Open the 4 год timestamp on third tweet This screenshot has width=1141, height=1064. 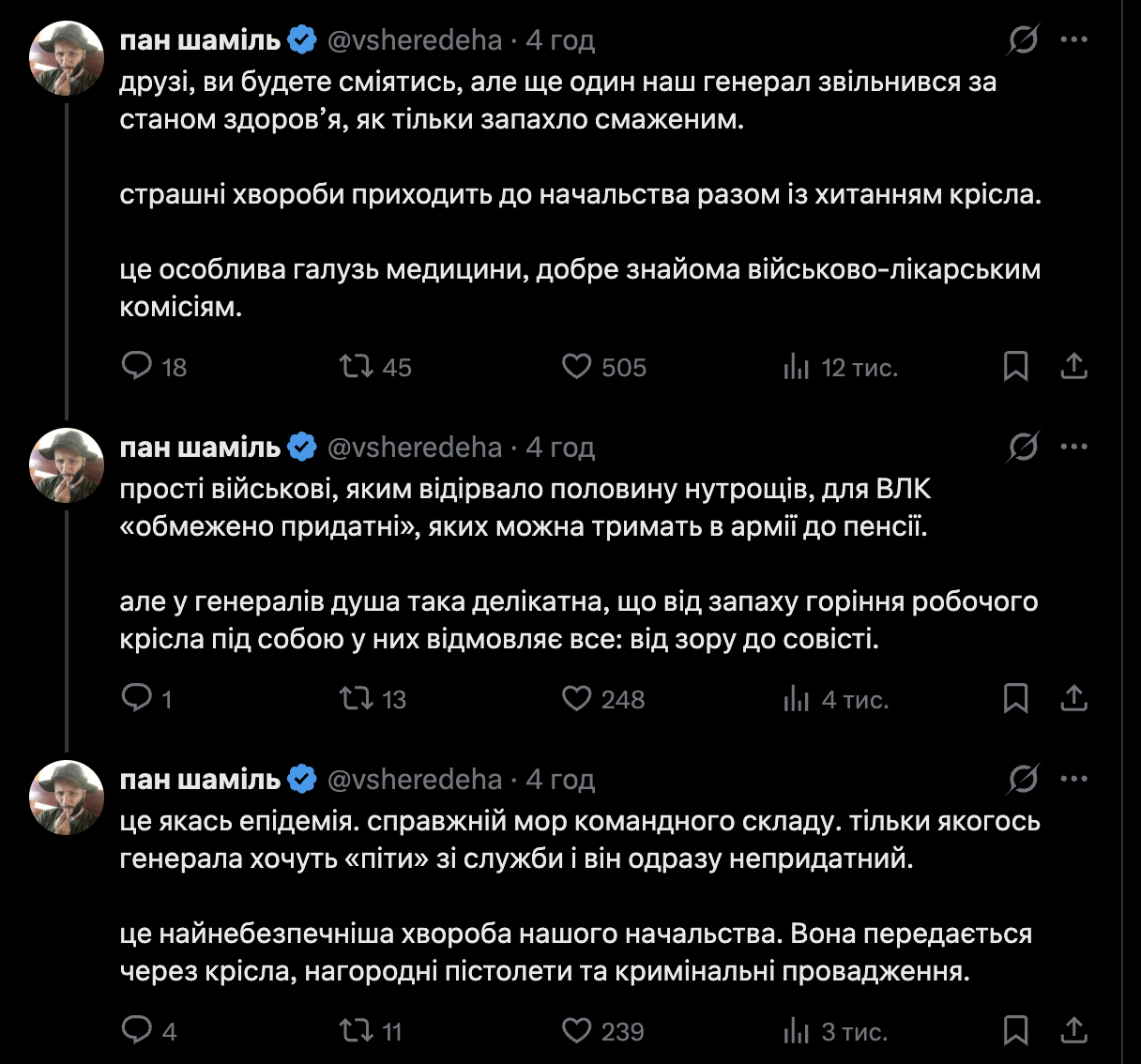[x=560, y=780]
